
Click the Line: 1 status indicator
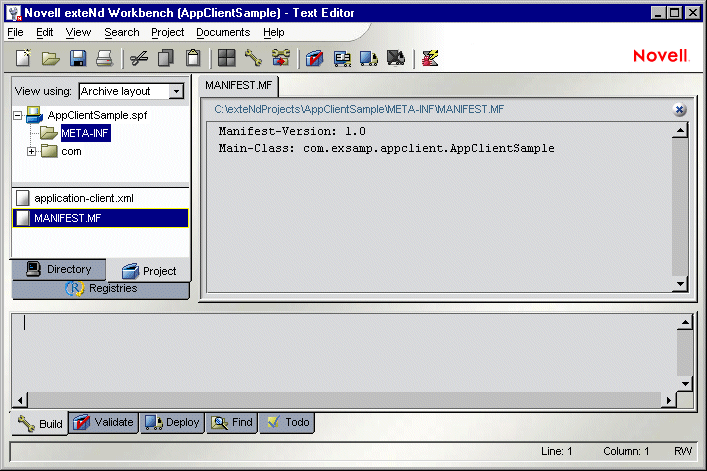pyautogui.click(x=556, y=451)
